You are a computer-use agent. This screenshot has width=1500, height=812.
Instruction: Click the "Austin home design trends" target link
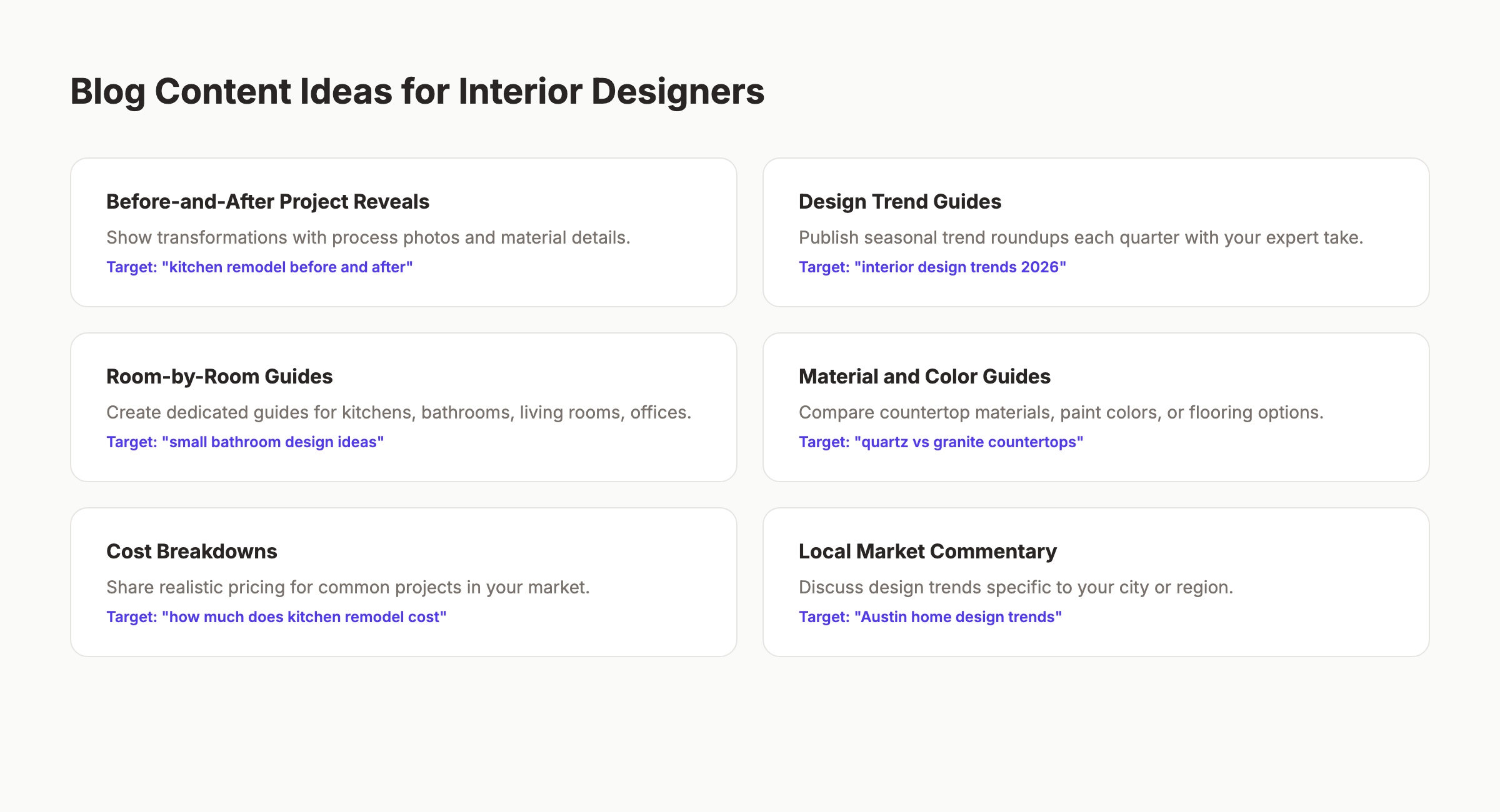(929, 616)
